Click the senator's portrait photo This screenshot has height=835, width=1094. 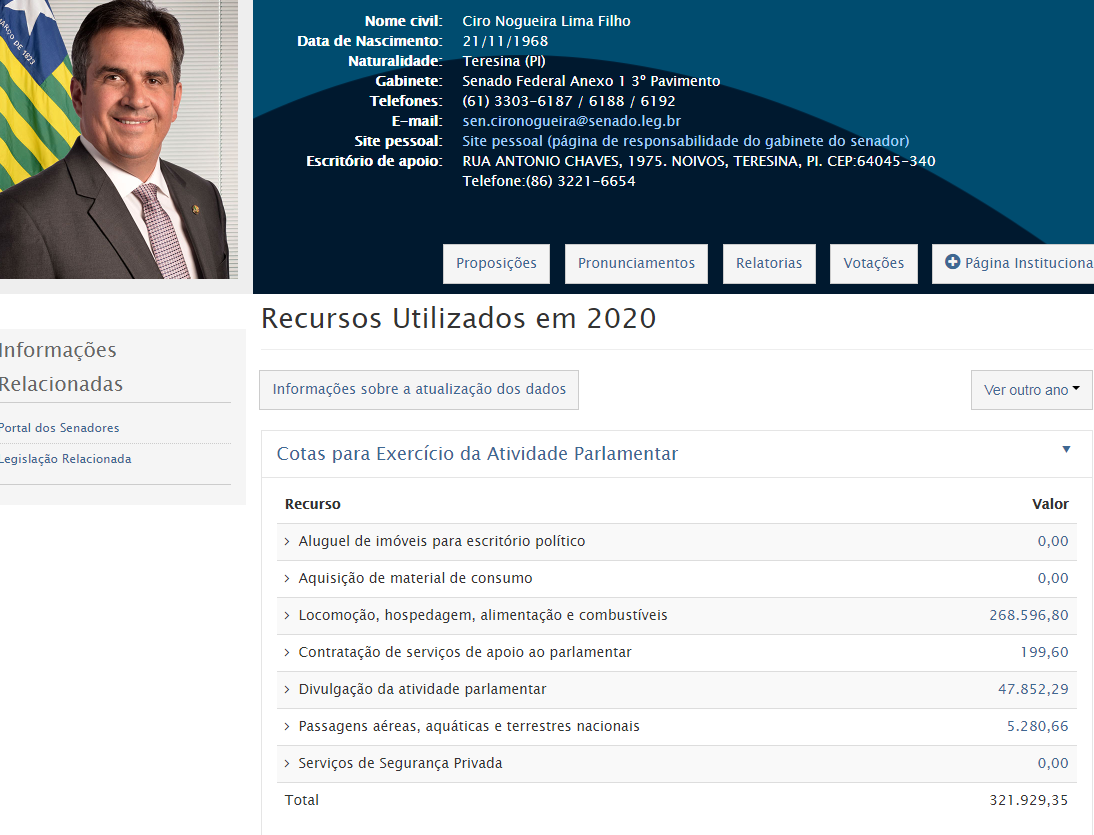pyautogui.click(x=119, y=140)
